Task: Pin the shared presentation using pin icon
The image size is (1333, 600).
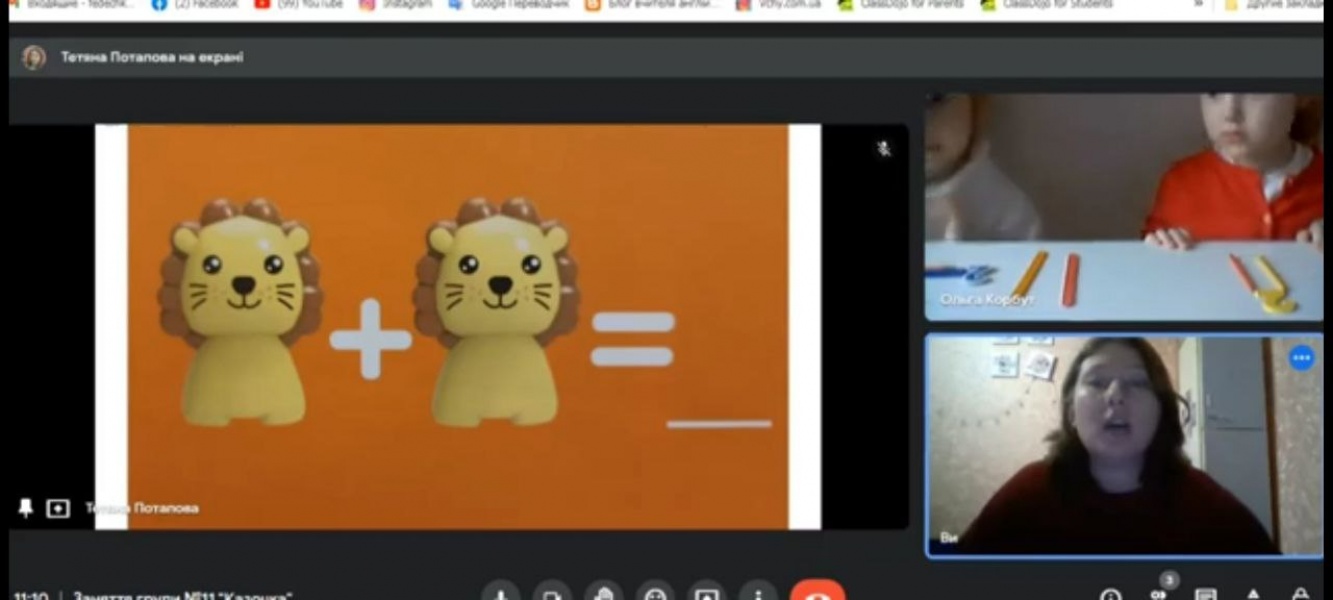Action: 26,509
